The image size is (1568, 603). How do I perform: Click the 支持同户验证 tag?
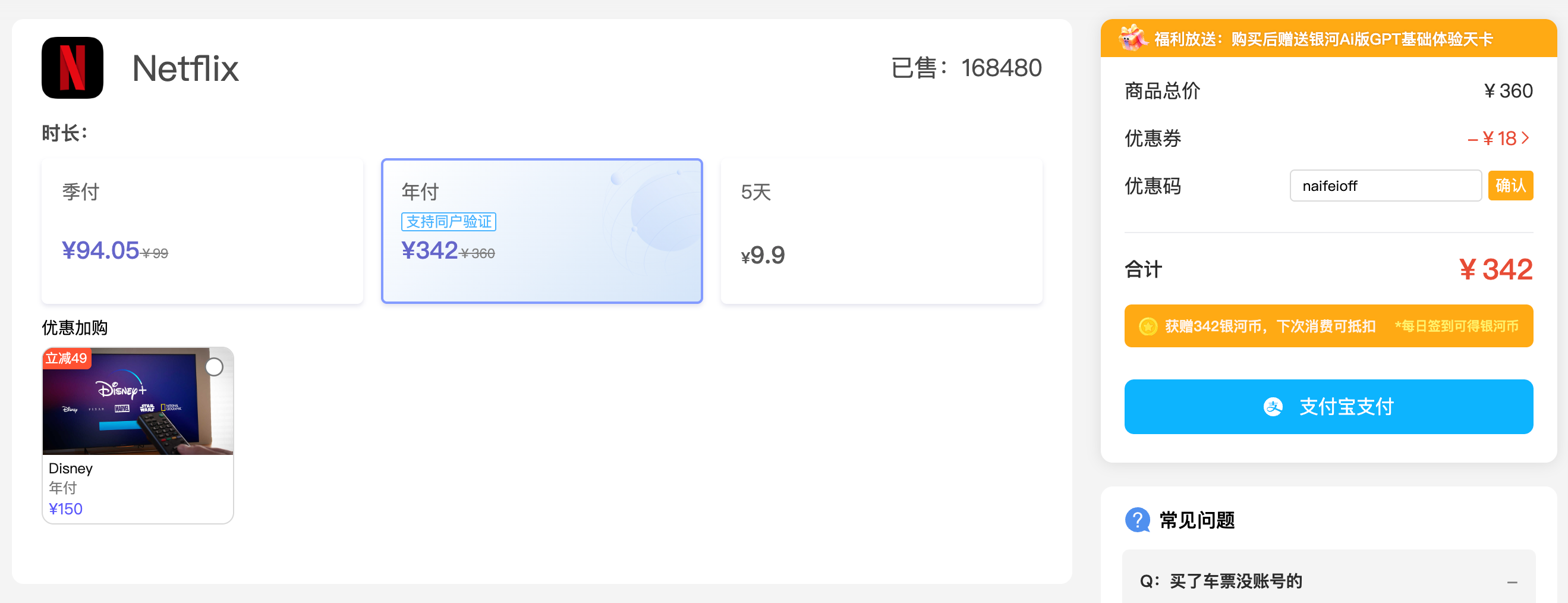[x=449, y=222]
